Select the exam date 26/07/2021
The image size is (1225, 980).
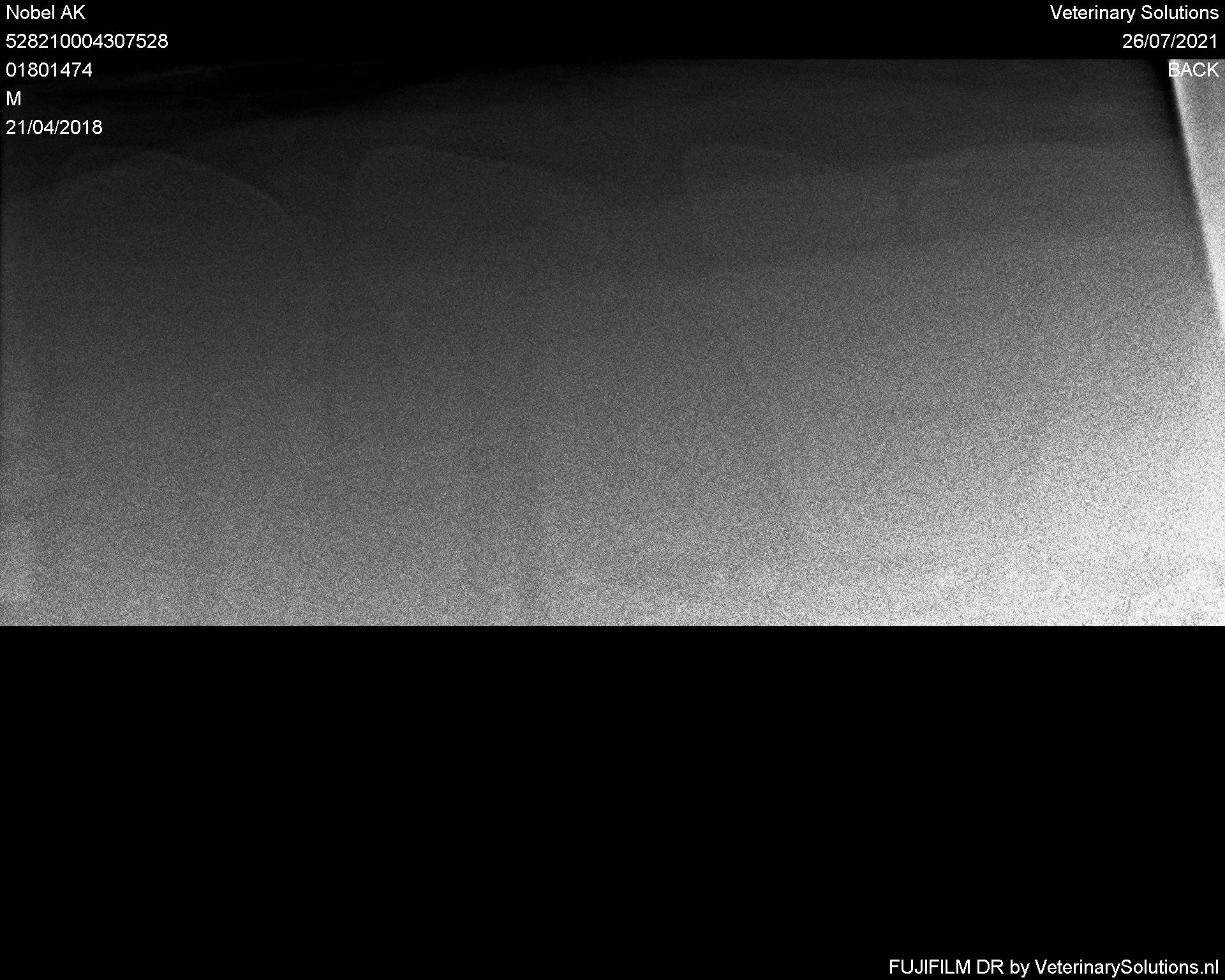pyautogui.click(x=1170, y=41)
